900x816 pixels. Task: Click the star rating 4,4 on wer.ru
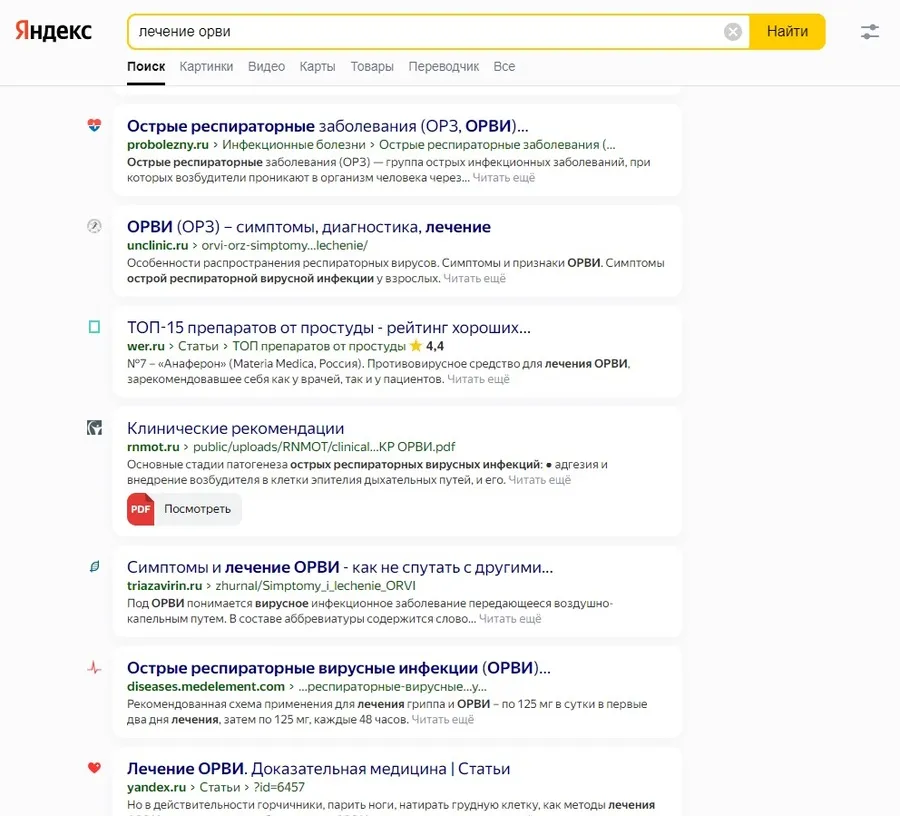427,346
